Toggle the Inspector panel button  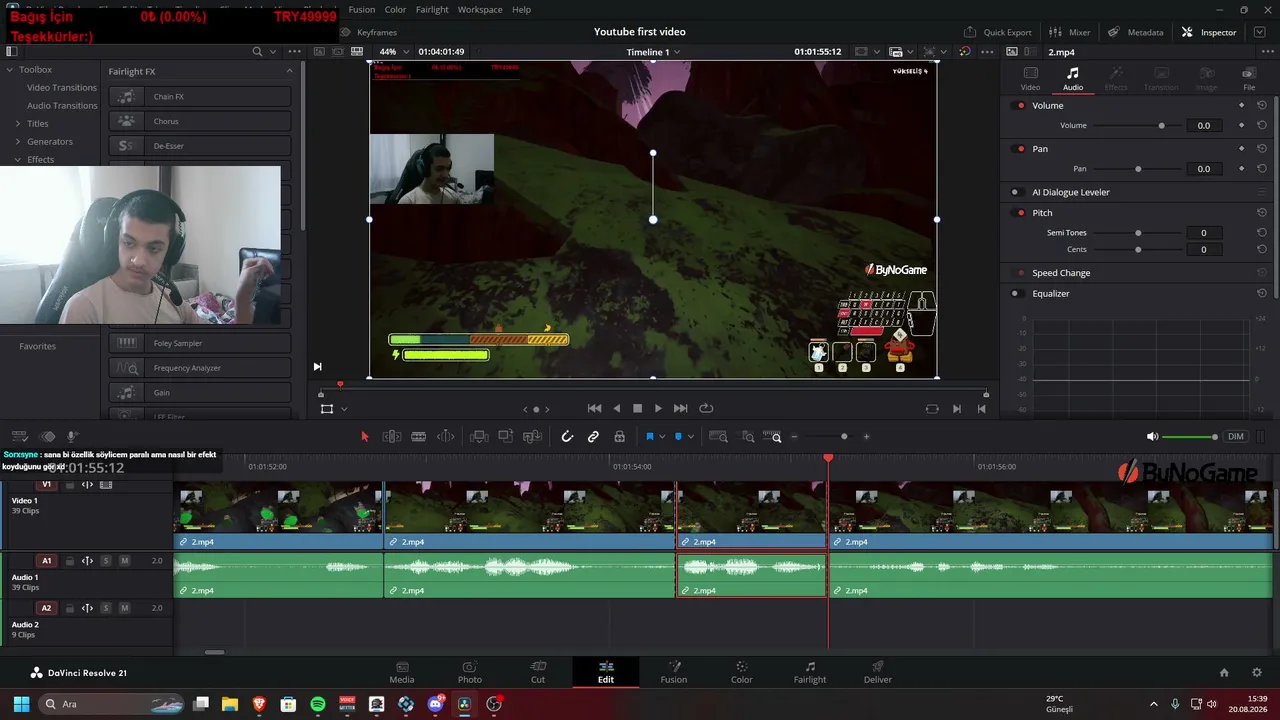[x=1209, y=32]
